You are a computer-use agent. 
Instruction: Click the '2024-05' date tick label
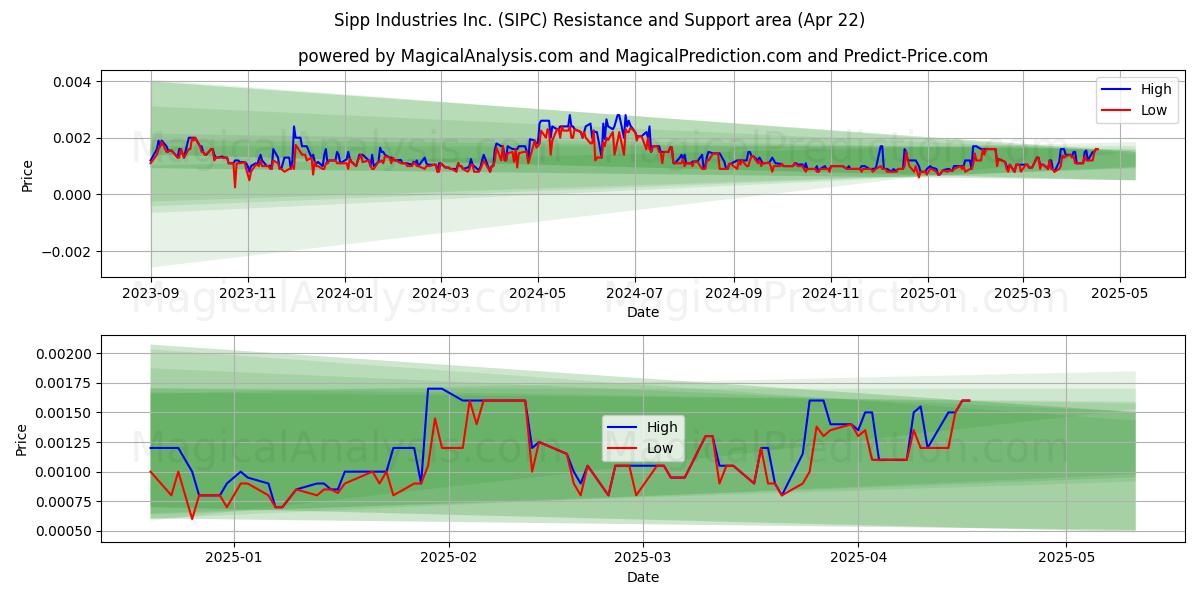538,295
